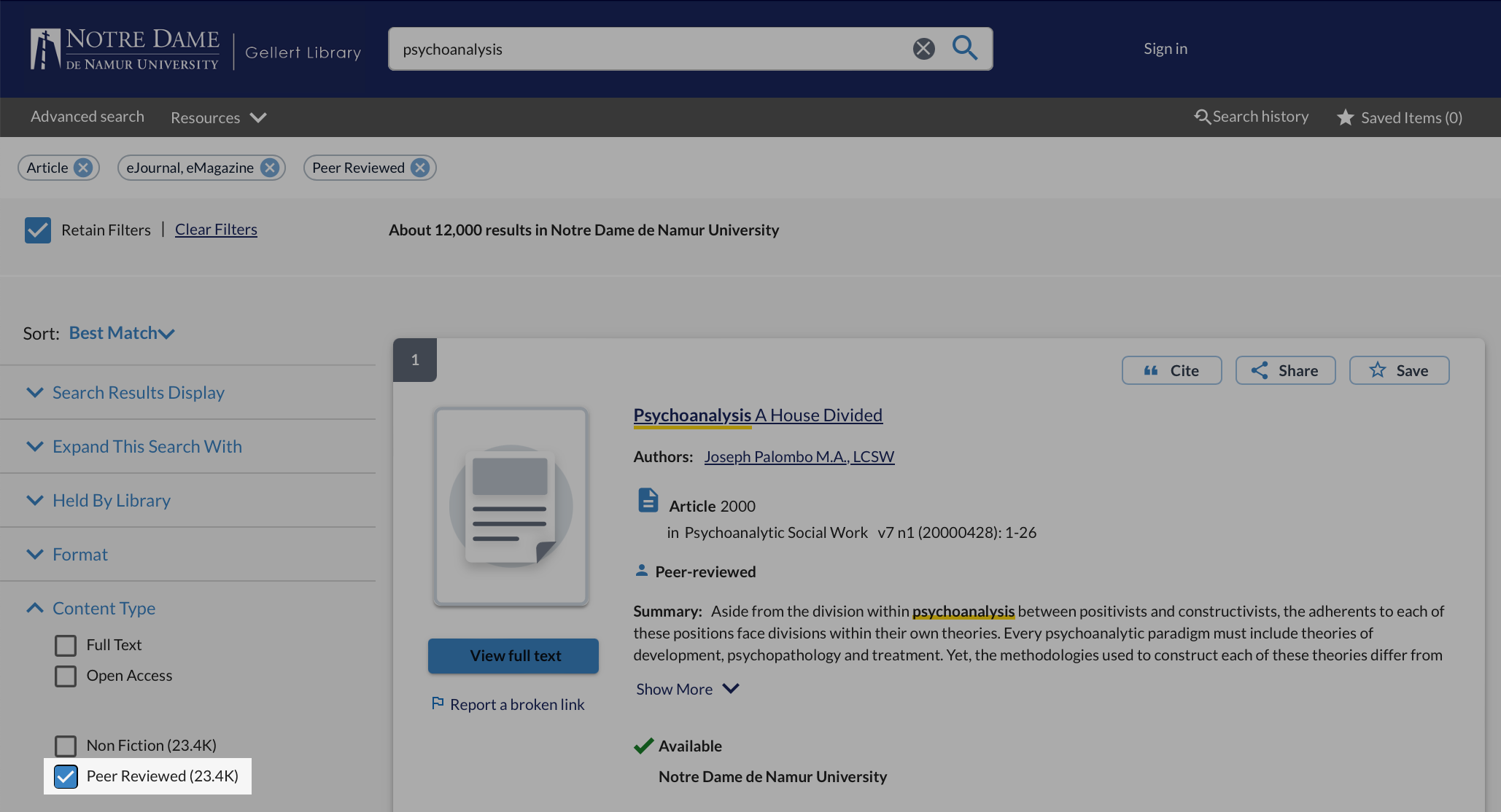This screenshot has height=812, width=1501.
Task: Open Advanced search
Action: tap(88, 117)
